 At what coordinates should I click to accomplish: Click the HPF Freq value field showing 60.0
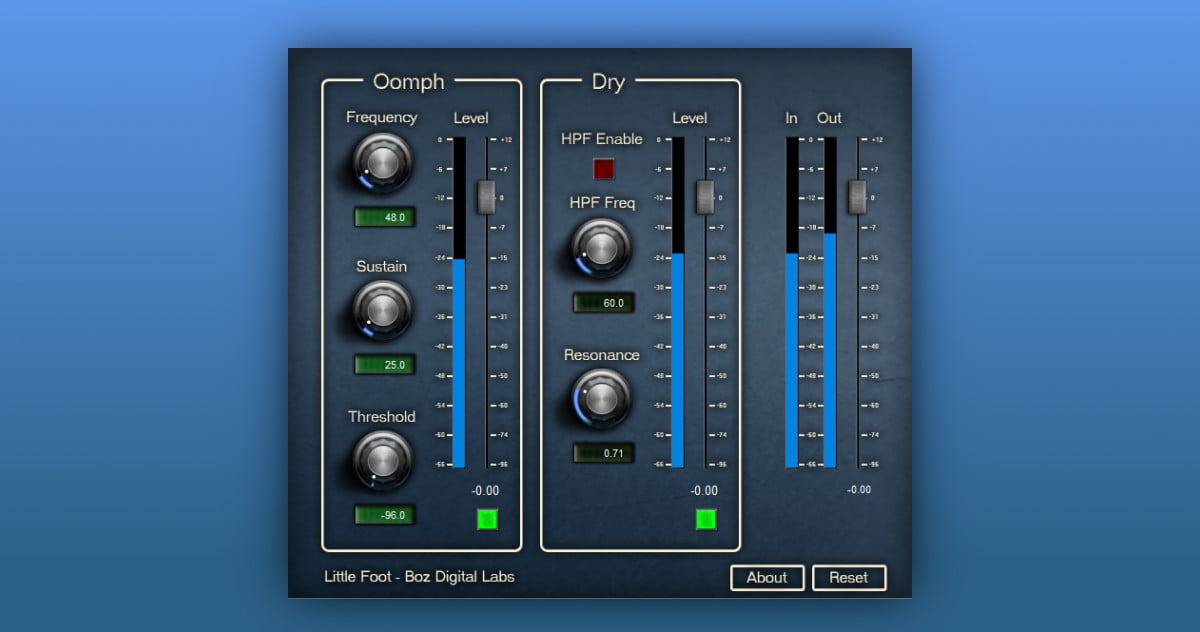pos(604,303)
